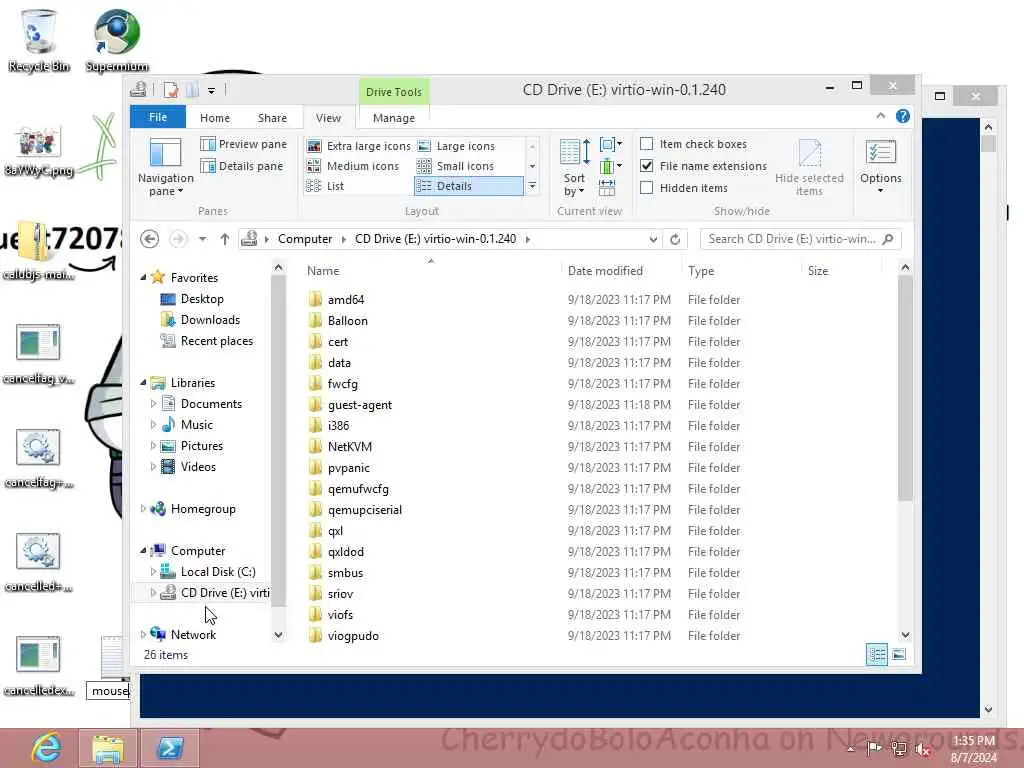The image size is (1024, 768).
Task: Expand the Homegroup node
Action: coord(143,509)
